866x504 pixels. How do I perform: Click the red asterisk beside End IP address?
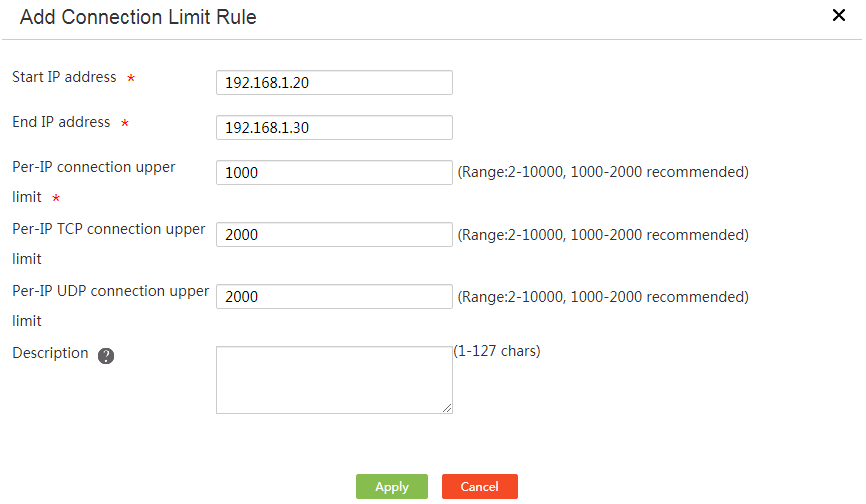click(125, 123)
